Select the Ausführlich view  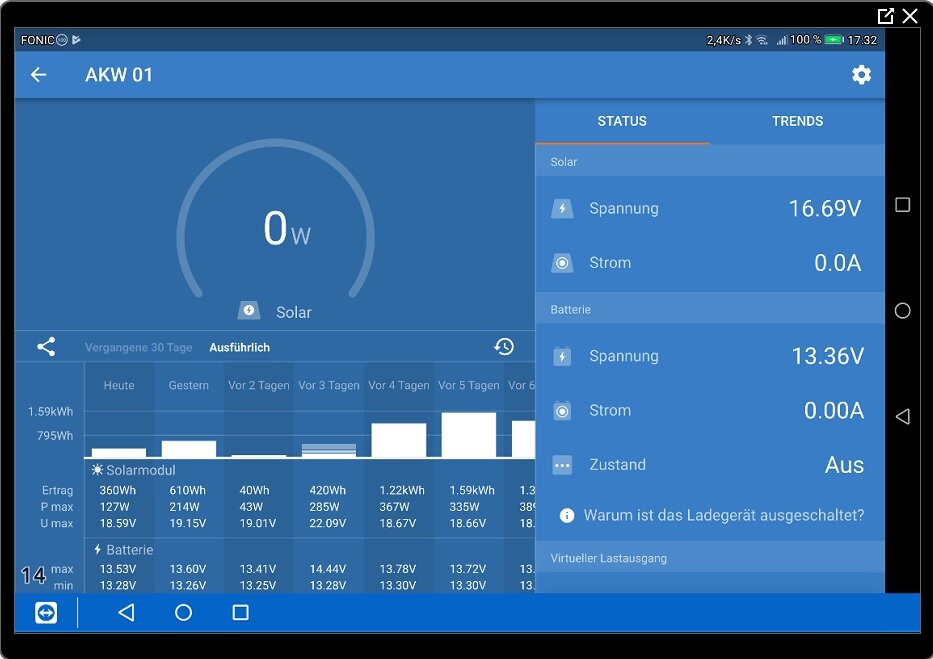[x=239, y=347]
